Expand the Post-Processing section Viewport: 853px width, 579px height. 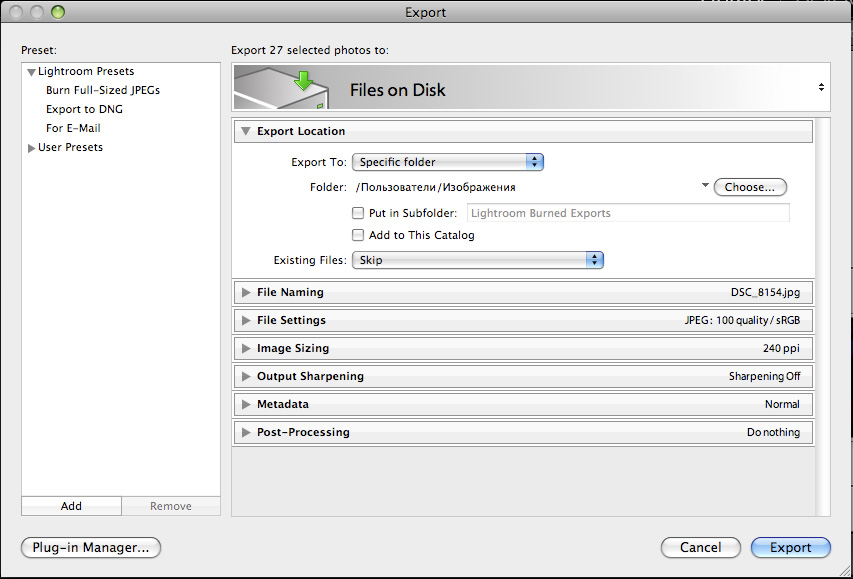point(246,432)
